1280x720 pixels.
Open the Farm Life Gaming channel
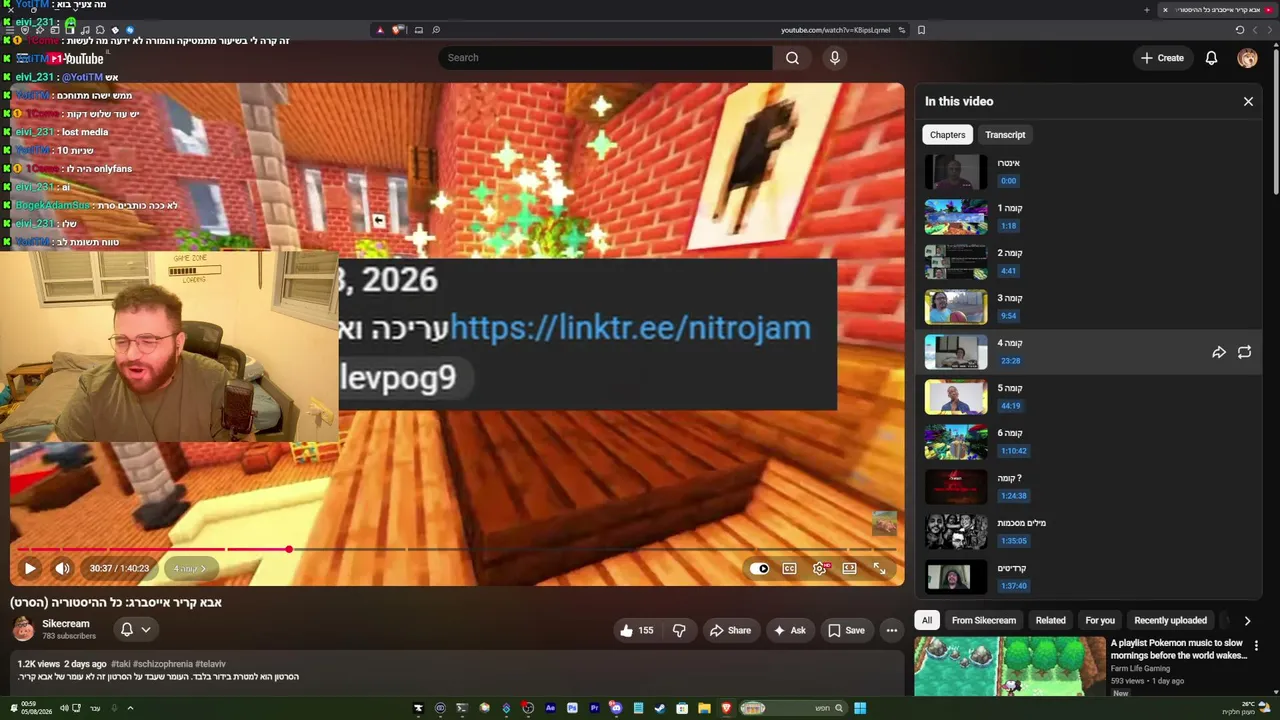[1140, 668]
